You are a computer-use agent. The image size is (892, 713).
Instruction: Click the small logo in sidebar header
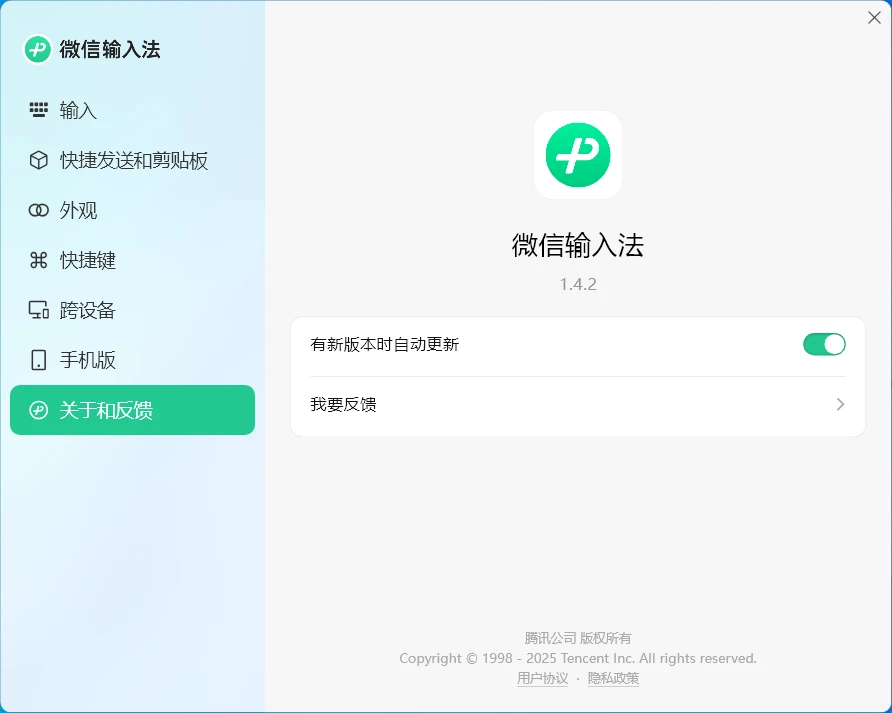pyautogui.click(x=38, y=49)
